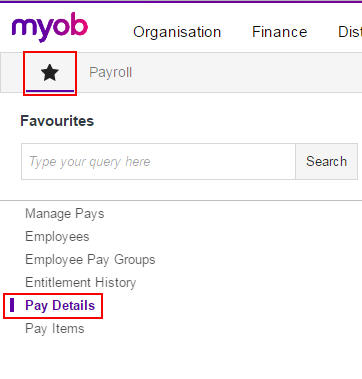362x379 pixels.
Task: Open Employee Pay Groups
Action: [x=90, y=260]
